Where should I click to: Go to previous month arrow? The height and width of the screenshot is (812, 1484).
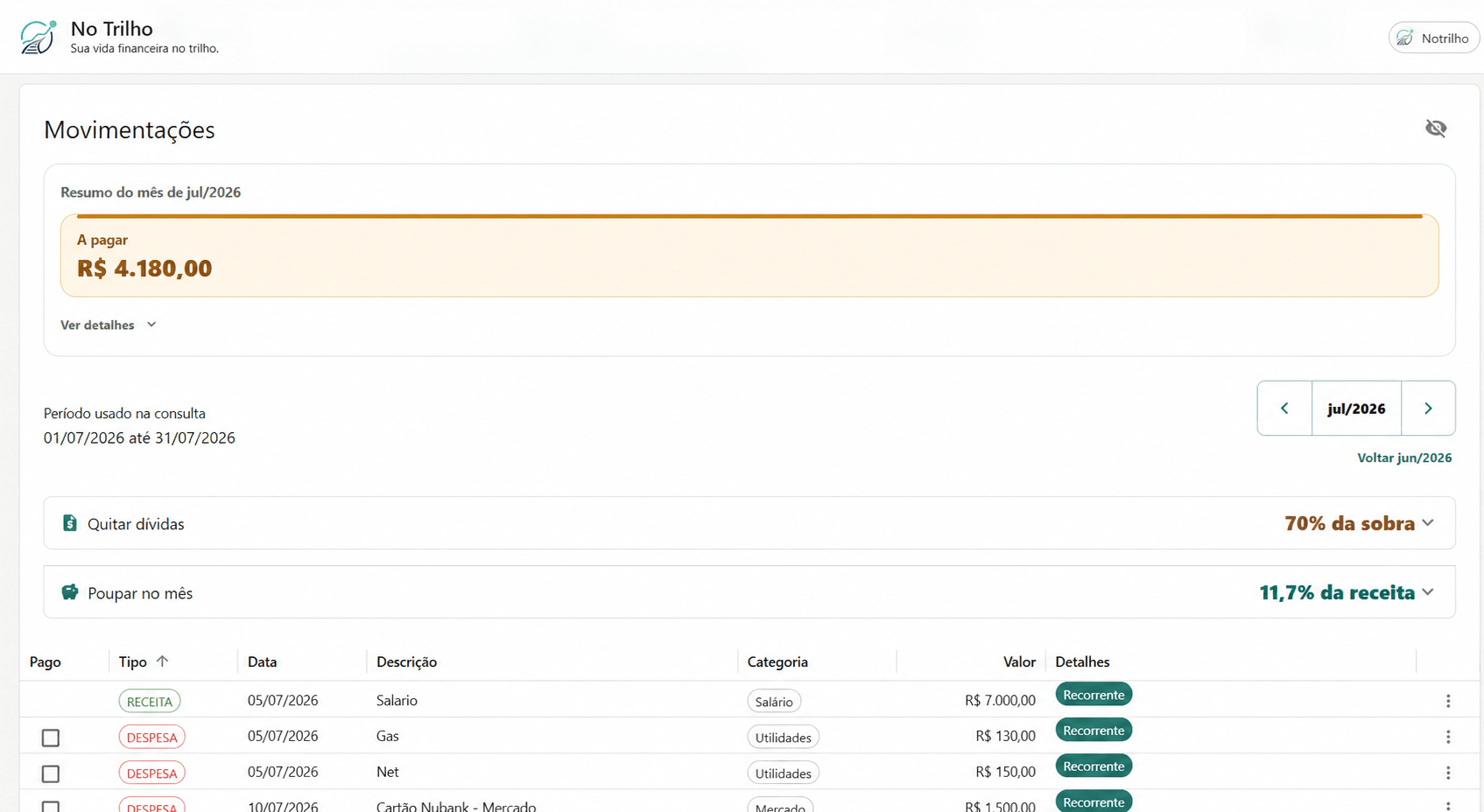[x=1284, y=409]
